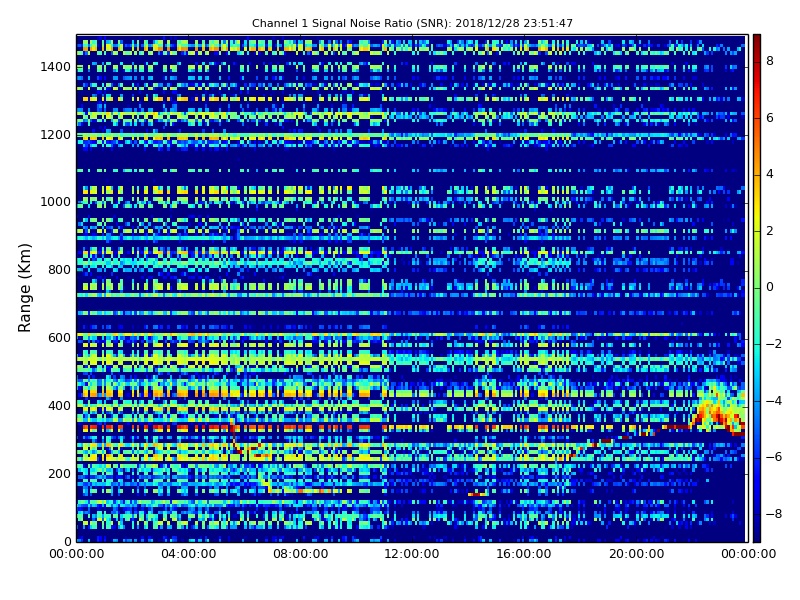Viewport: 800px width, 600px height.
Task: Click the colorbar tick label −4
Action: point(774,401)
